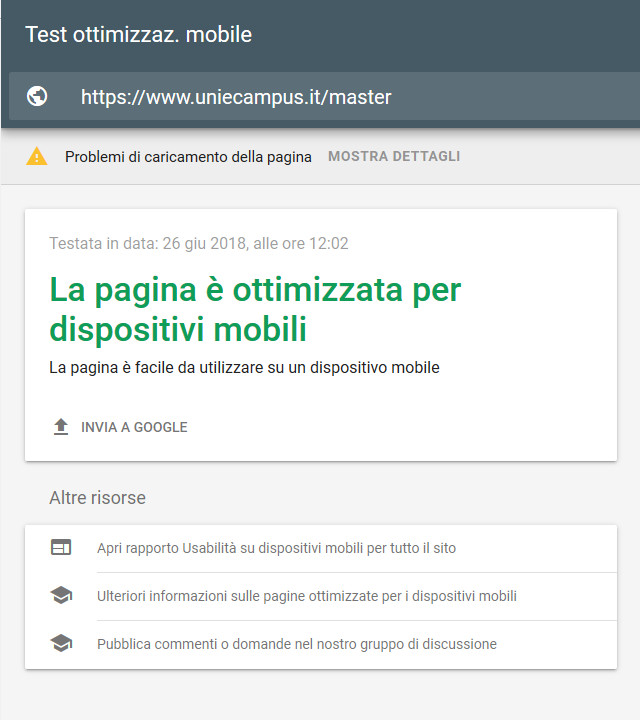640x720 pixels.
Task: Click Problemi di caricamento della pagina text
Action: click(188, 157)
